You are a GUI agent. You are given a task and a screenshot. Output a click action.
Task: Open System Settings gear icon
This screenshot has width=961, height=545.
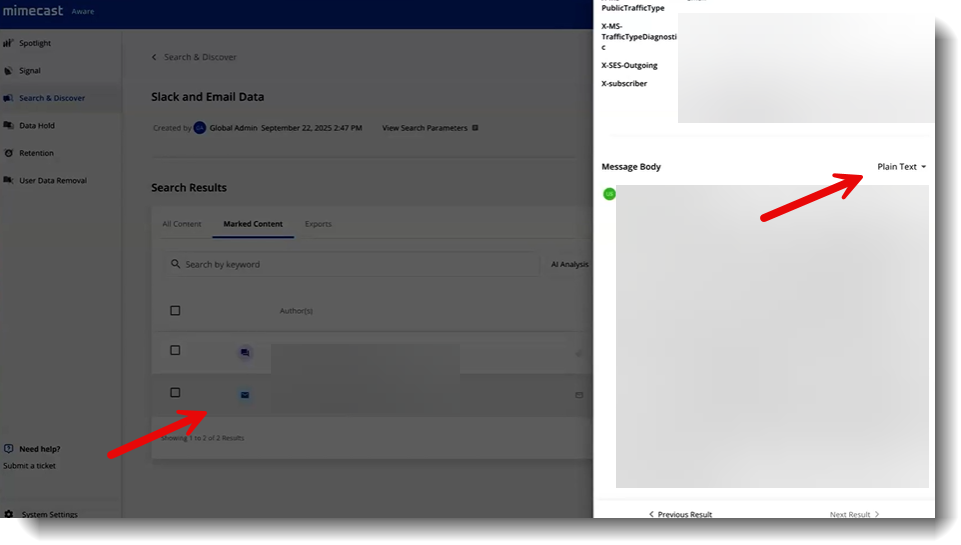coord(9,514)
